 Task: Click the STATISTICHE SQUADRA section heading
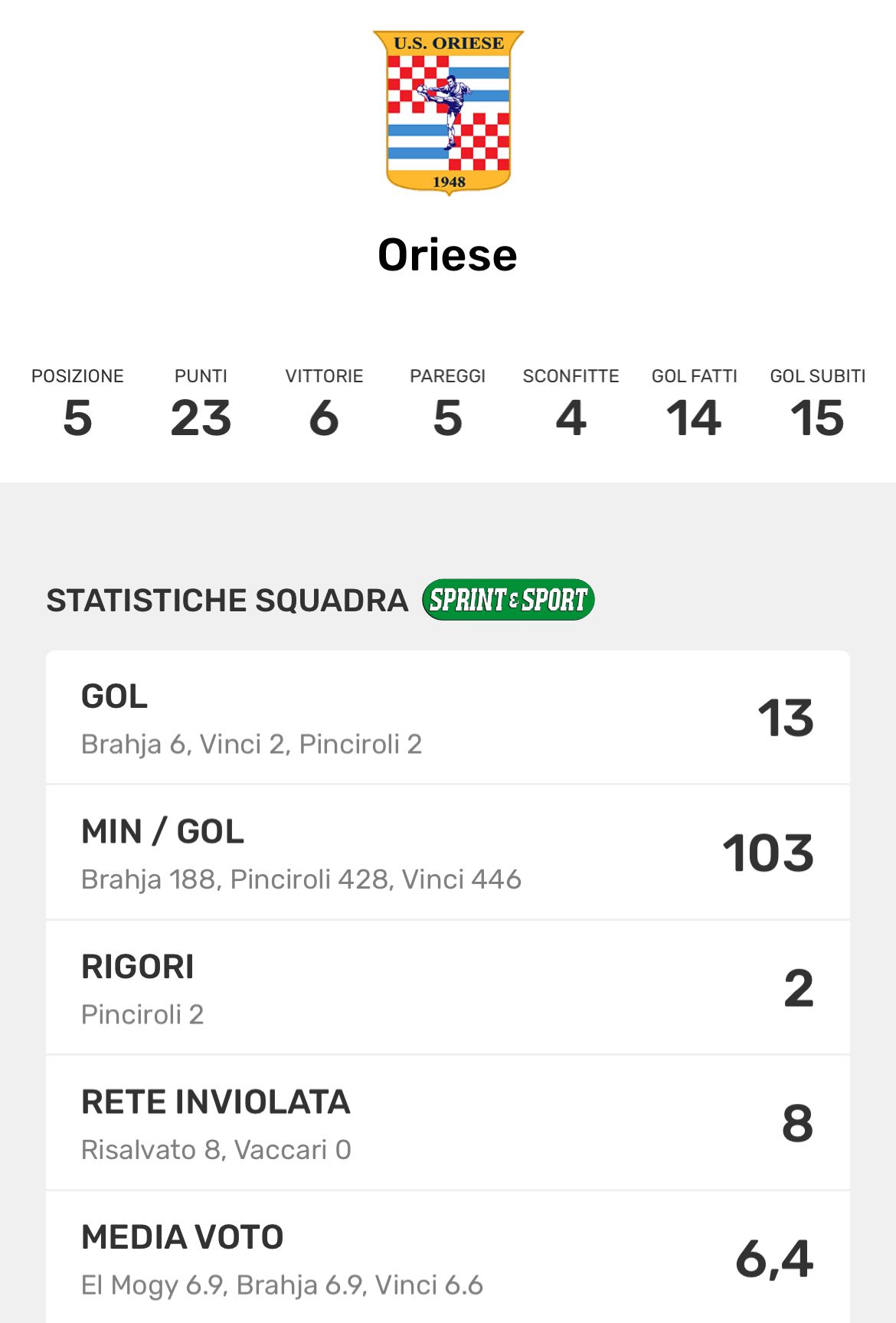point(227,601)
